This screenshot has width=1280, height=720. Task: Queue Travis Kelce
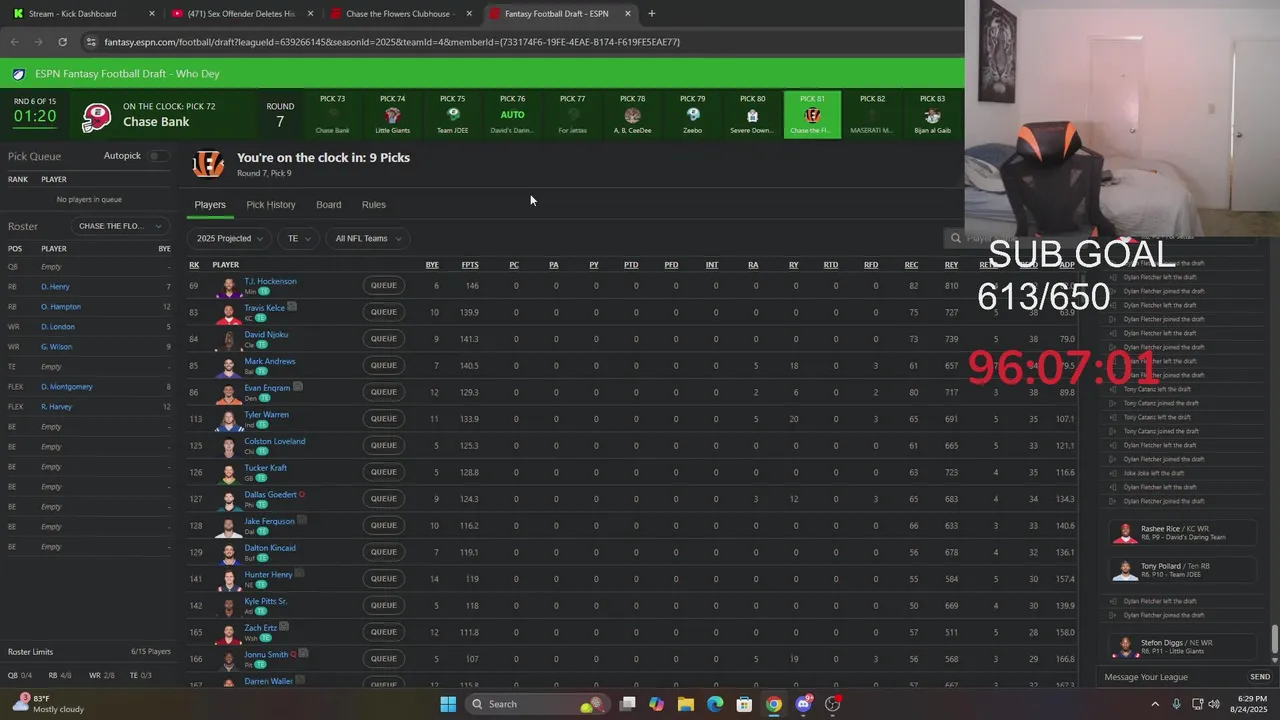pos(384,312)
